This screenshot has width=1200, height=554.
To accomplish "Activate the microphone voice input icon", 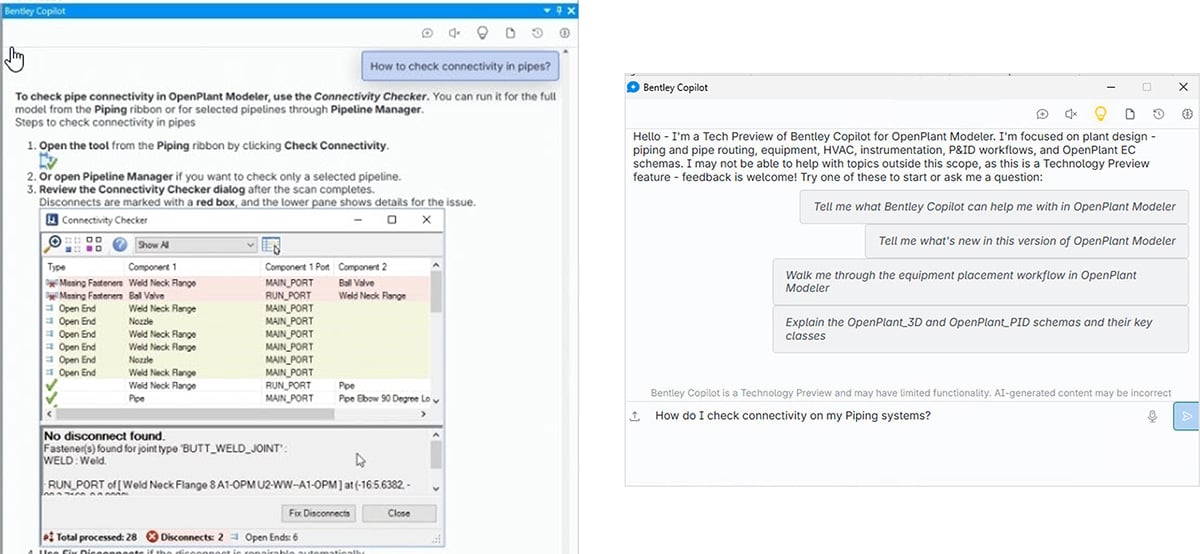I will [x=1153, y=416].
